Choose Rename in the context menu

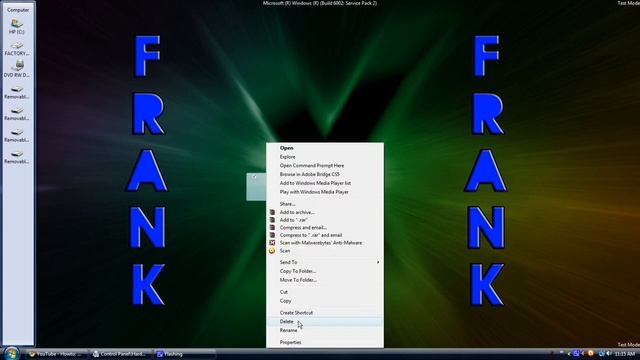click(324, 330)
